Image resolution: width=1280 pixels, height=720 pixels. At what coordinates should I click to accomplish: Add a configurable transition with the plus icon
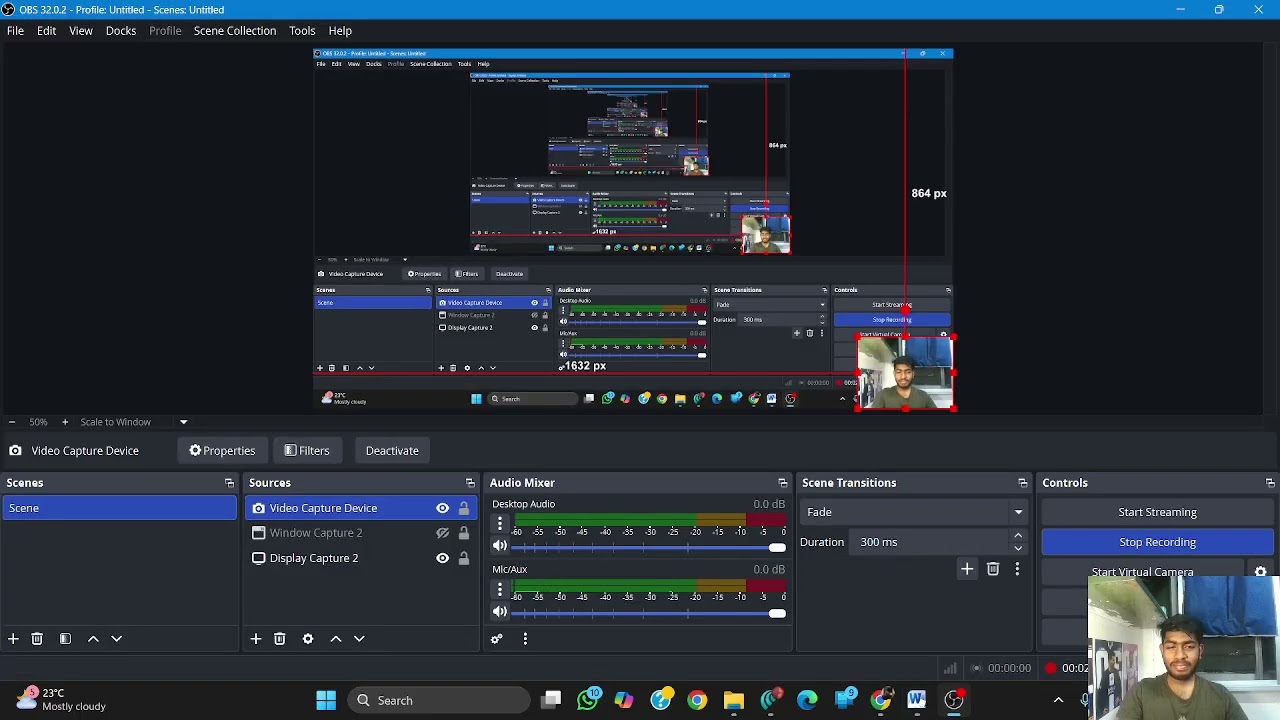pyautogui.click(x=967, y=569)
